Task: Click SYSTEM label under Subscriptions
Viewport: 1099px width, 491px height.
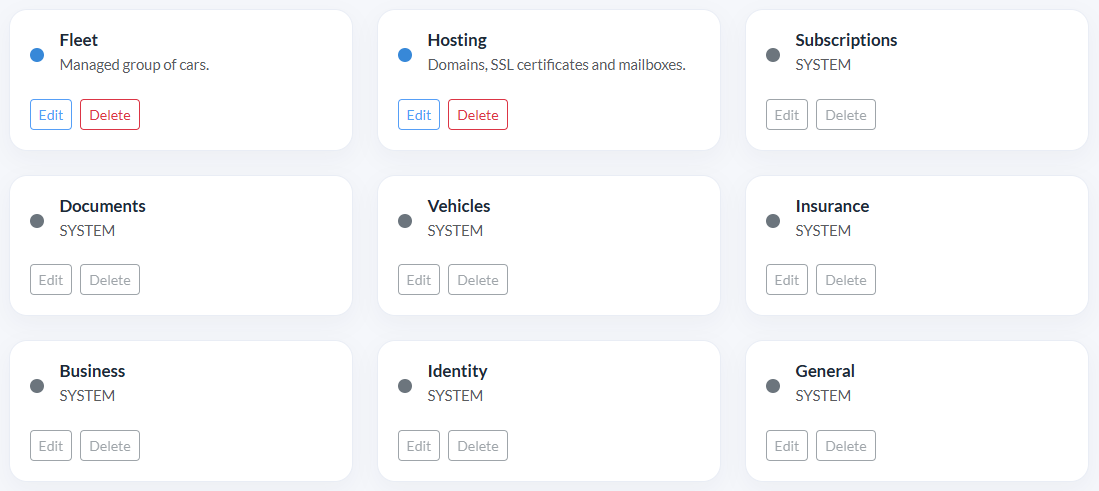Action: (x=823, y=65)
